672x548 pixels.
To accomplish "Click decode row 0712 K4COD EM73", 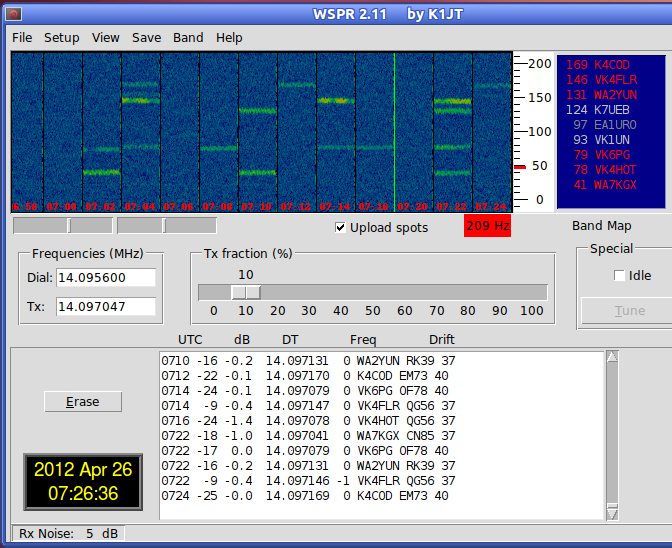I will [x=305, y=376].
